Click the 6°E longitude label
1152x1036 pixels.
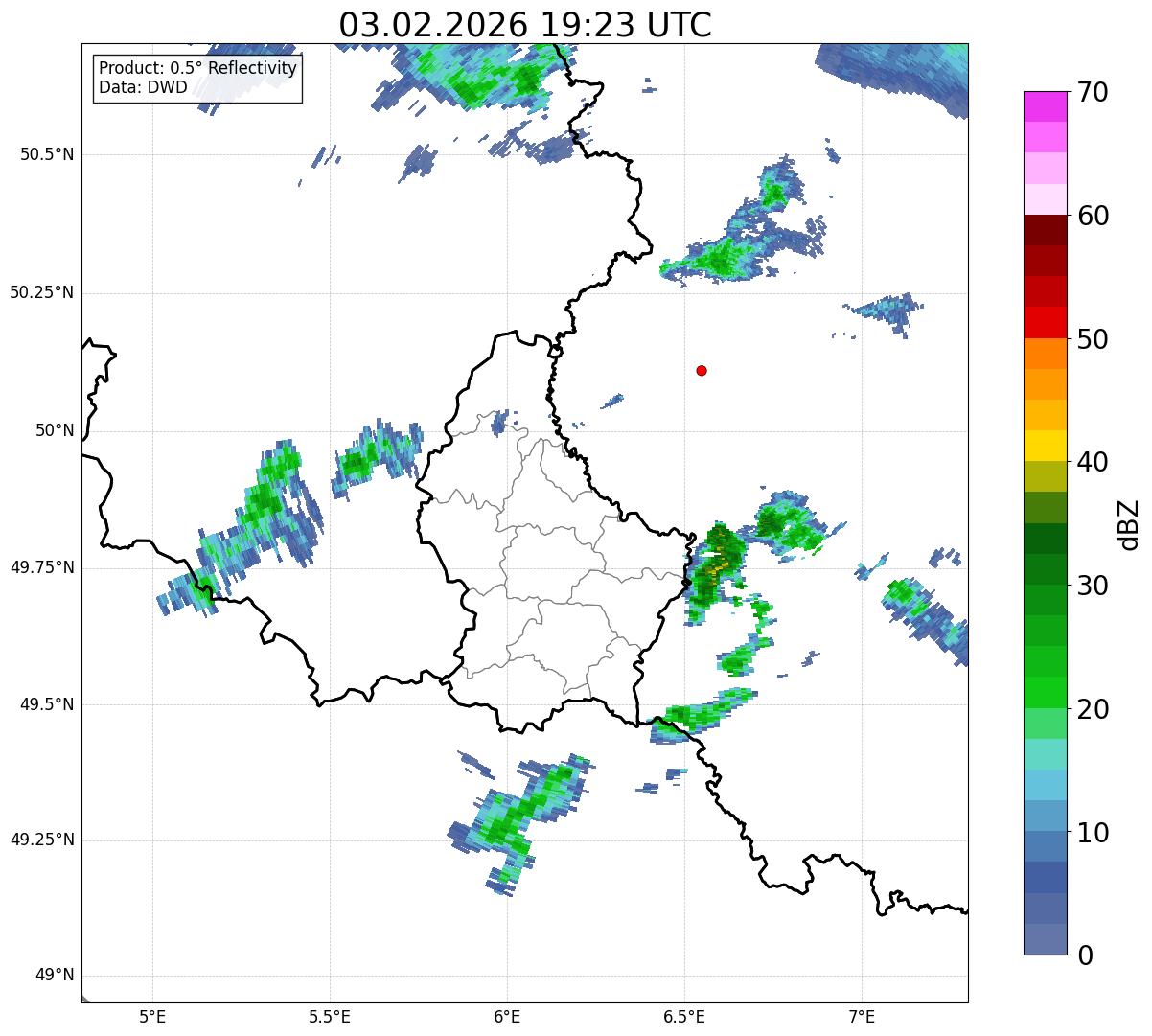click(x=507, y=1016)
